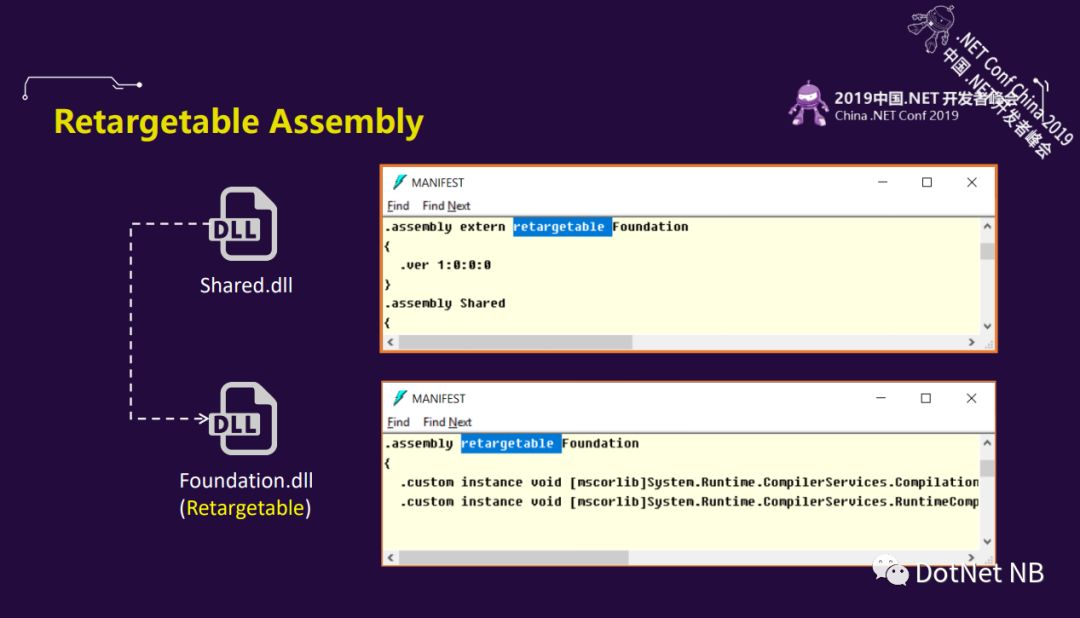Maximize the lower MANIFEST window

point(926,398)
